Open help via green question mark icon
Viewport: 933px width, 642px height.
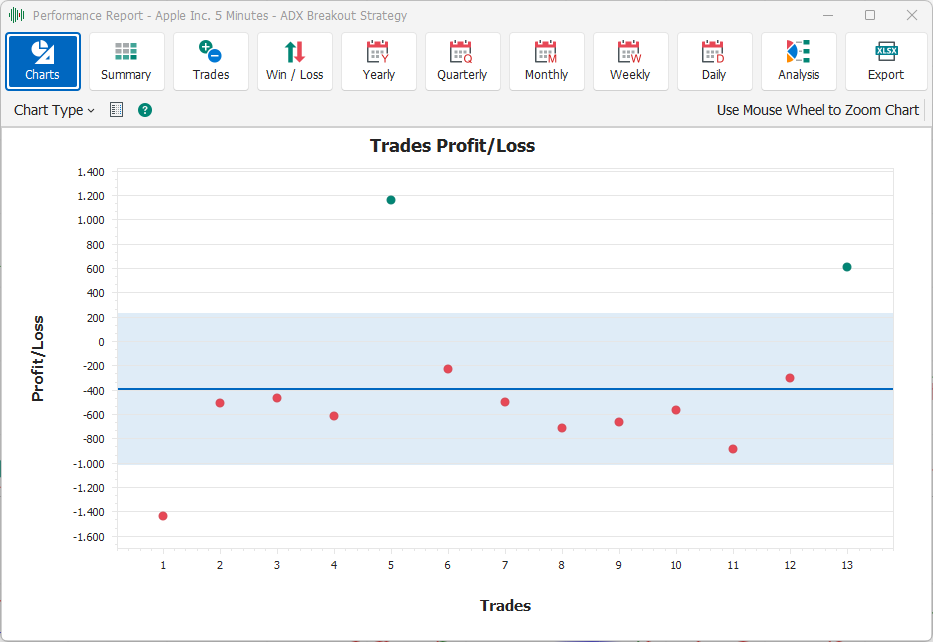[145, 110]
